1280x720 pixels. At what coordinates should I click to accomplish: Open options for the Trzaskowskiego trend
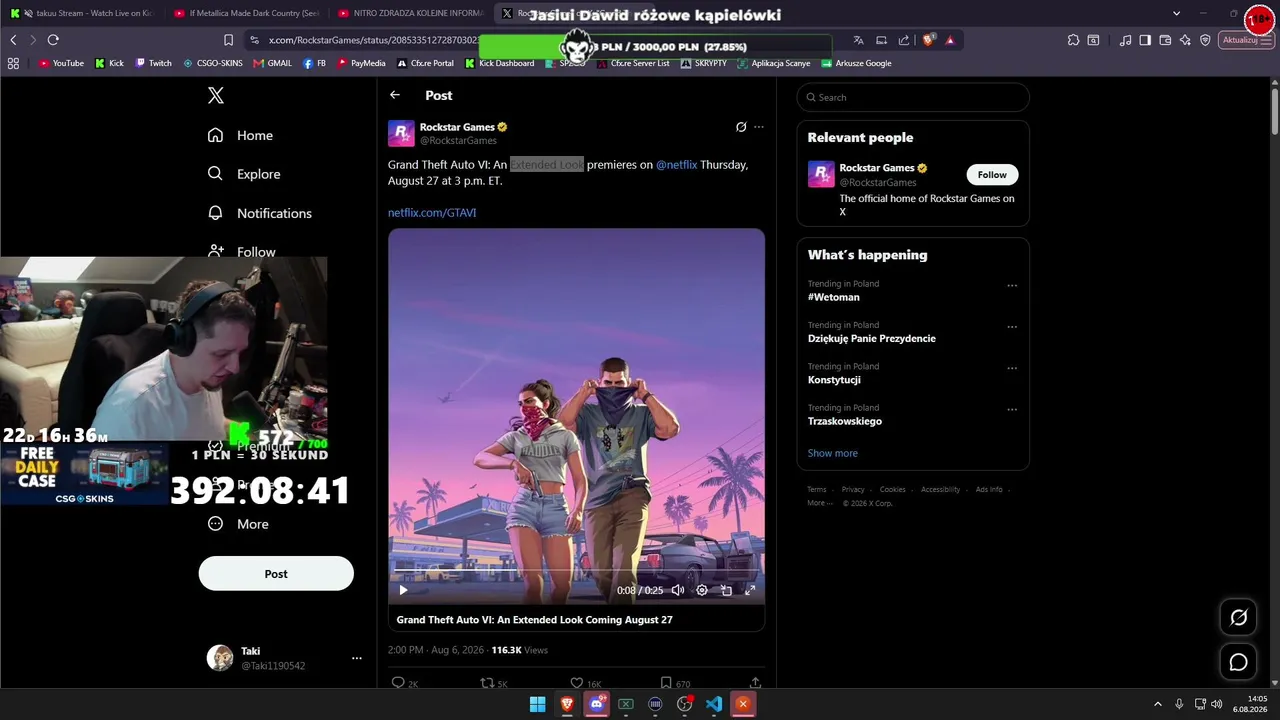(1012, 409)
